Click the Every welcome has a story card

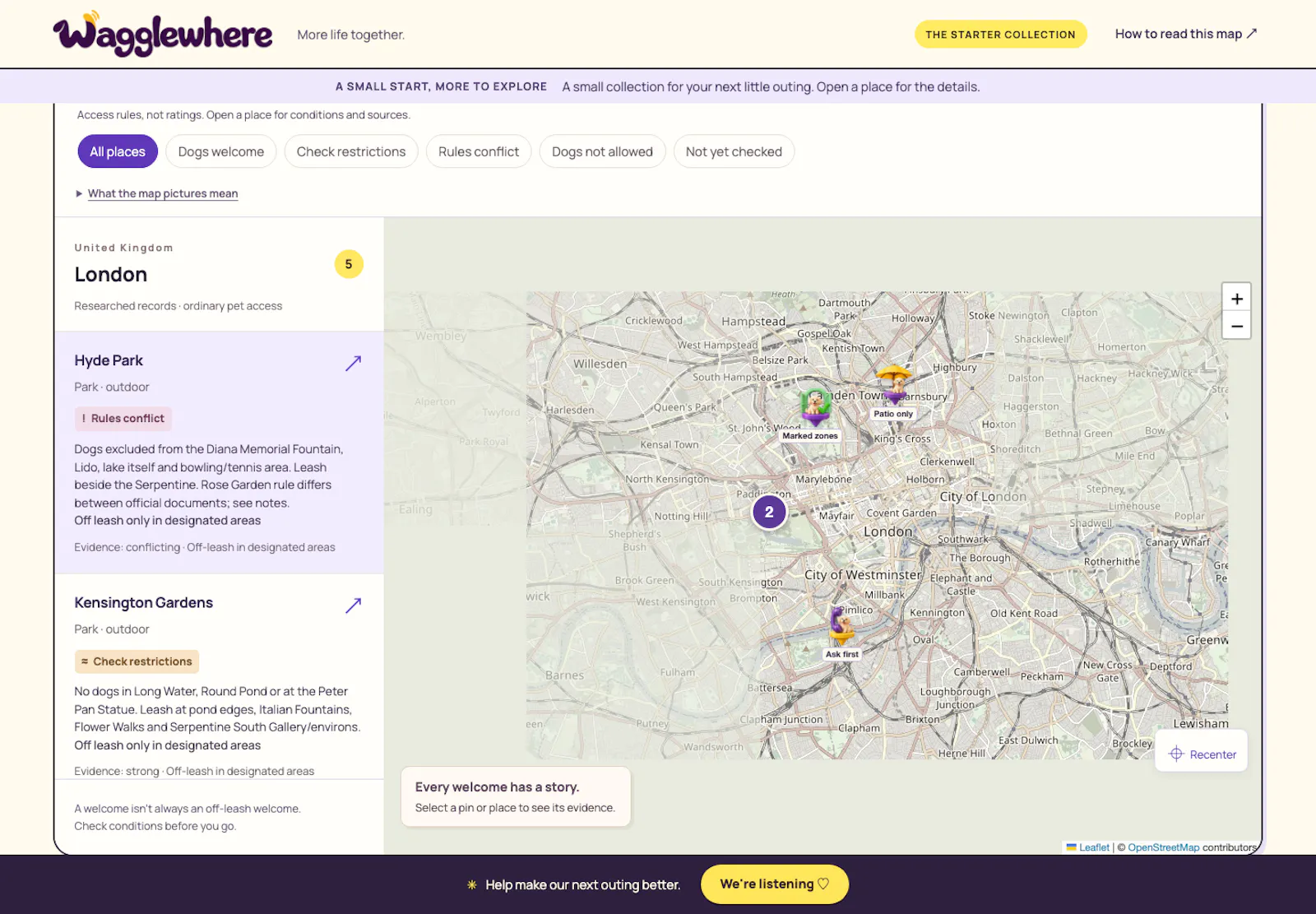click(x=516, y=796)
